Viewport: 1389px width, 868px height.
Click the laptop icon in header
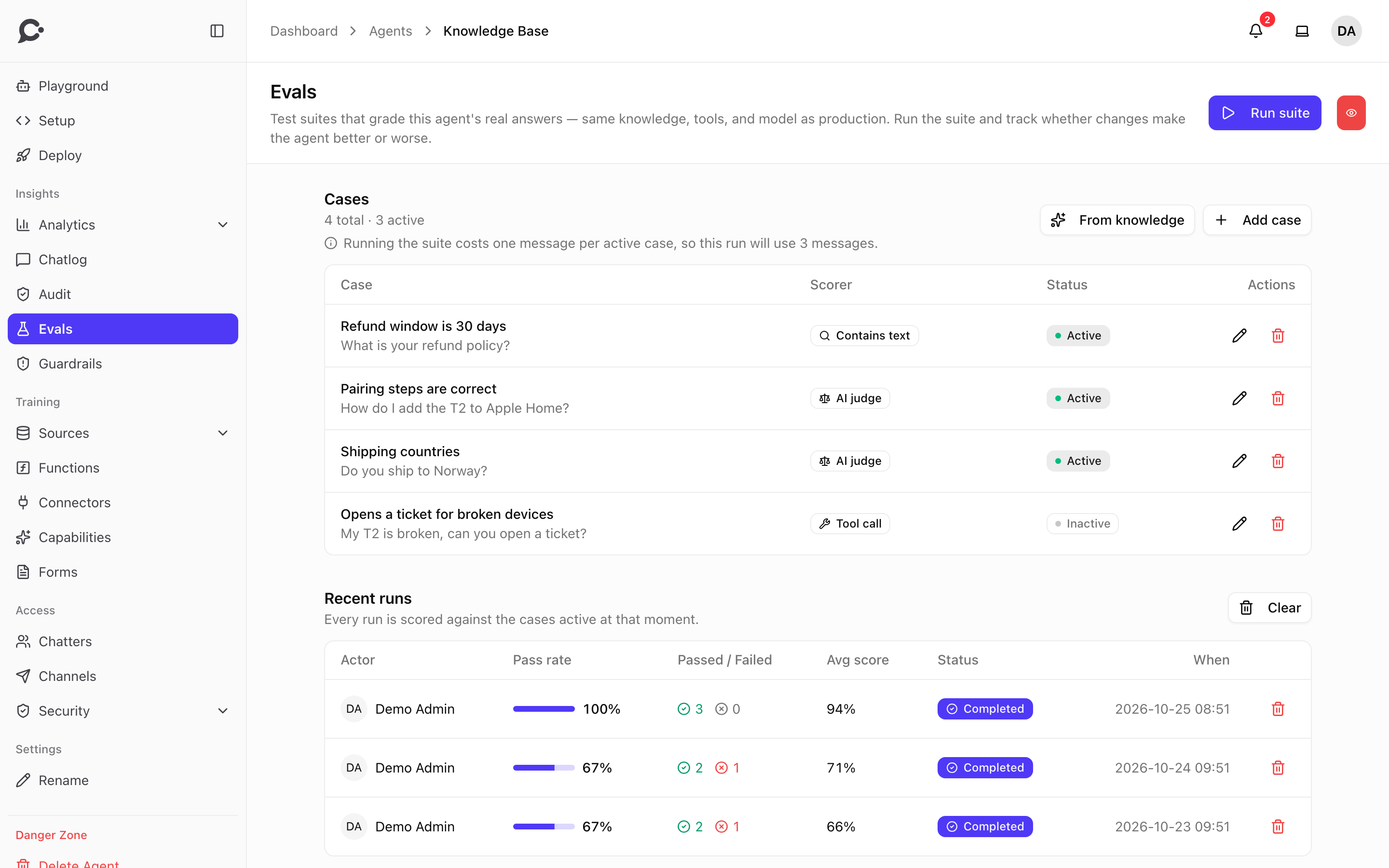pos(1302,31)
